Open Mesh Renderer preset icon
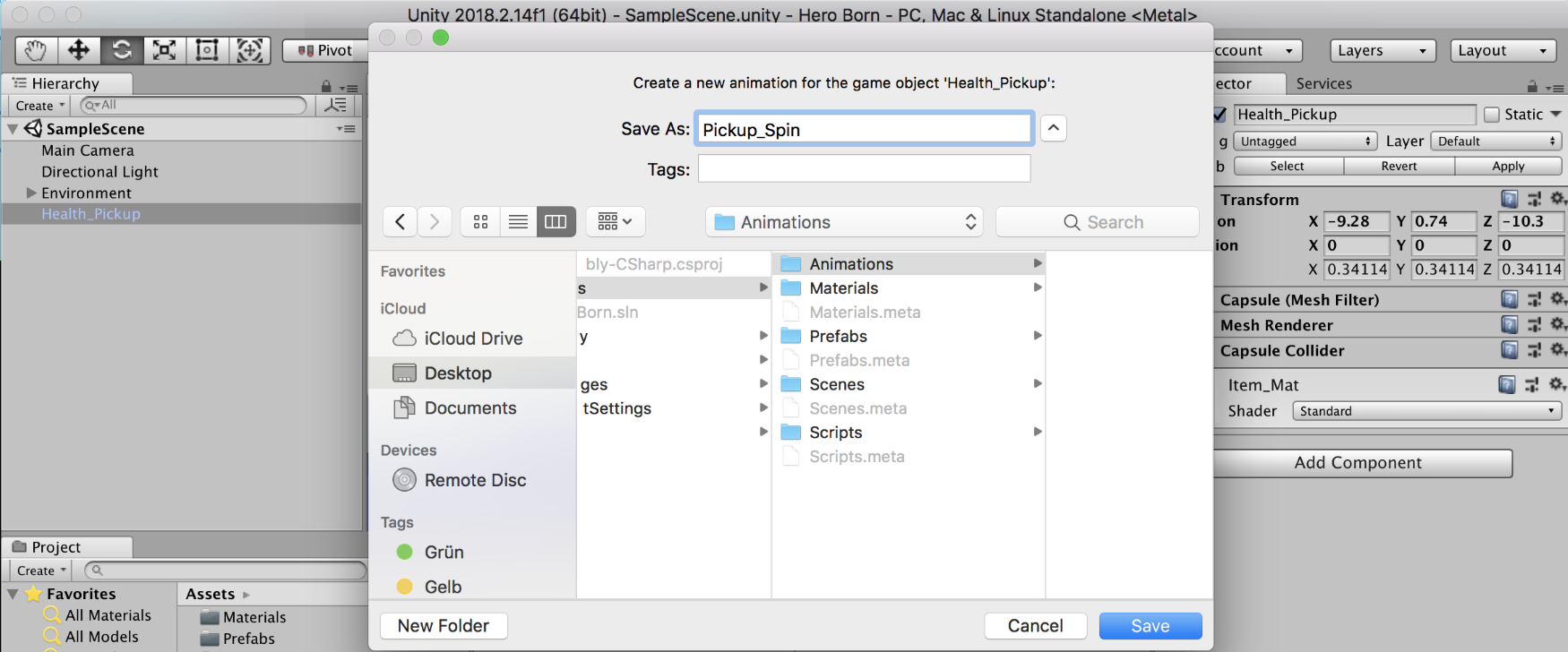The height and width of the screenshot is (652, 1568). (x=1534, y=324)
